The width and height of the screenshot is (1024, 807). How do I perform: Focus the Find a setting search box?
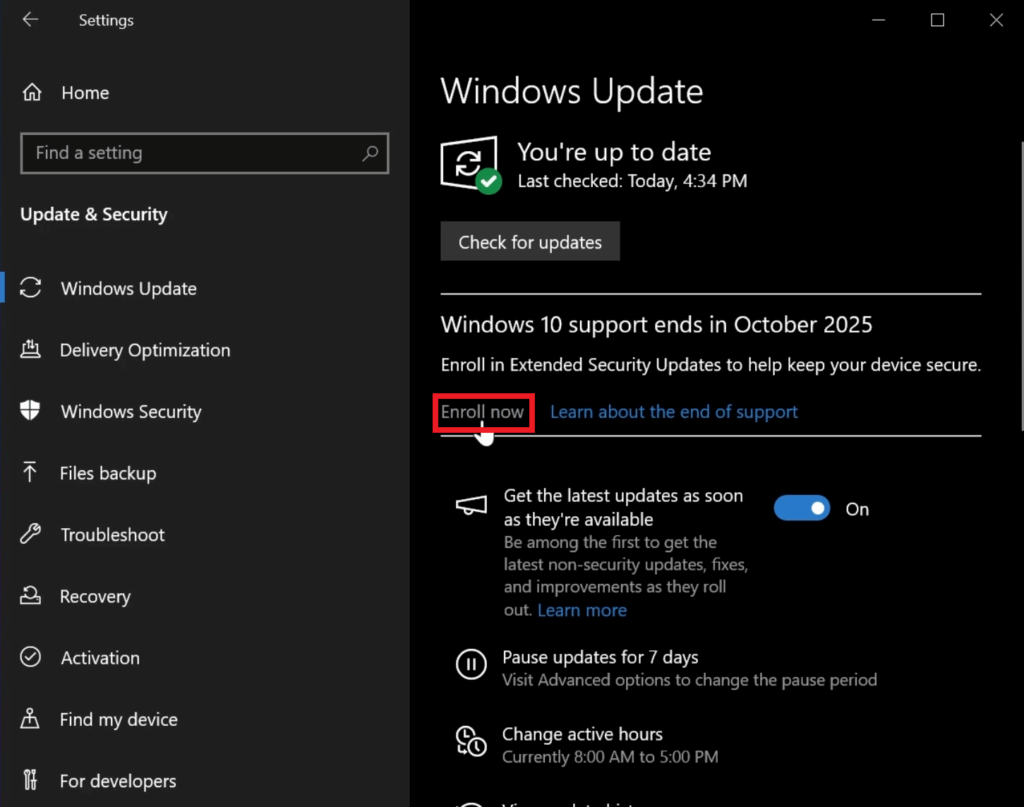tap(190, 154)
